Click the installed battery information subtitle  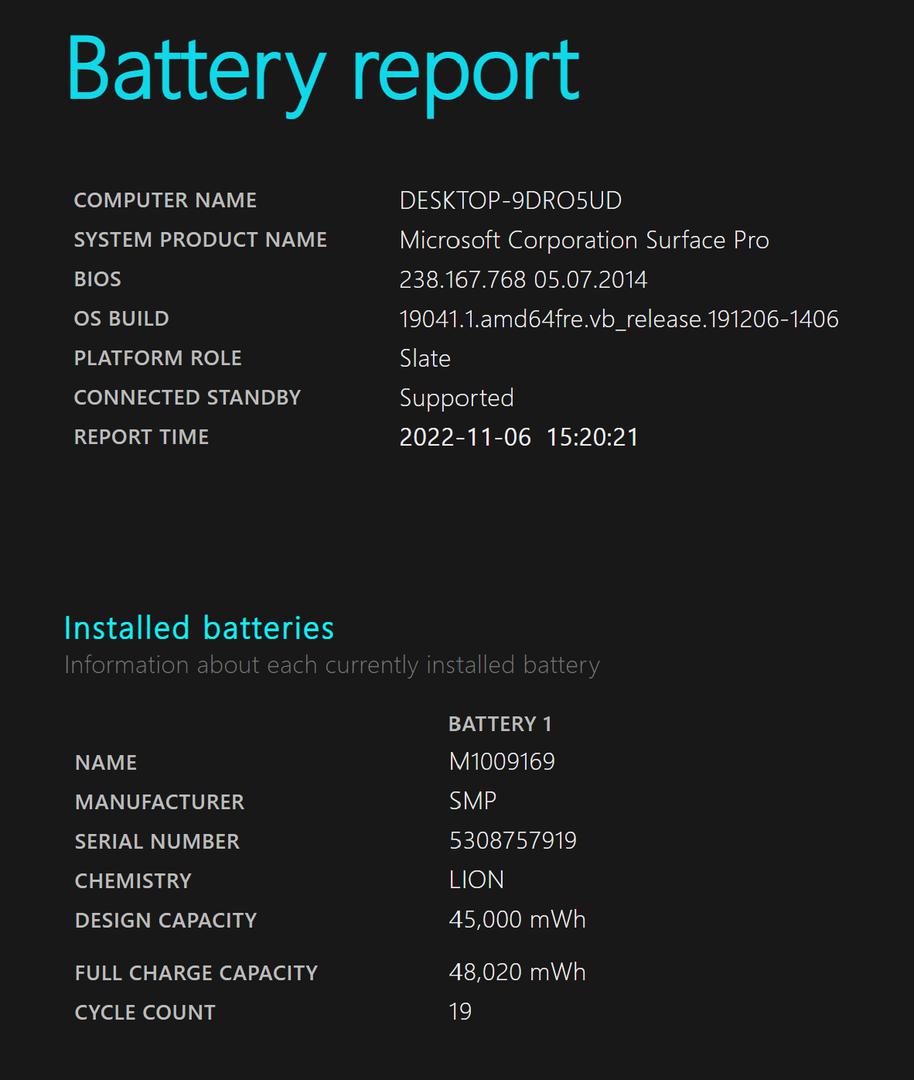pyautogui.click(x=332, y=665)
